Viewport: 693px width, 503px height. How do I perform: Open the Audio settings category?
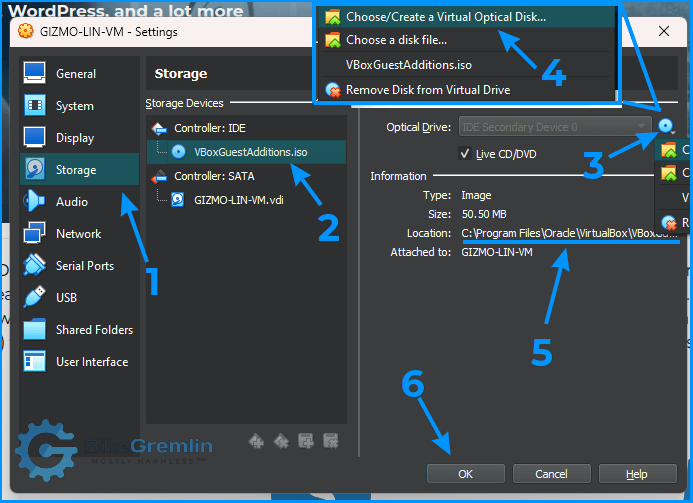coord(80,202)
